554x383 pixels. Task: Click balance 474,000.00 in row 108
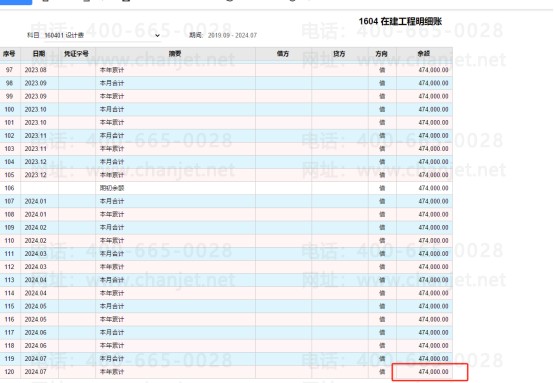coord(434,214)
